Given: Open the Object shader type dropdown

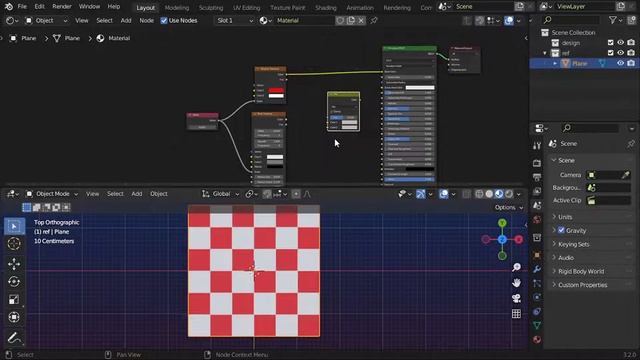Looking at the screenshot, I should tap(46, 20).
